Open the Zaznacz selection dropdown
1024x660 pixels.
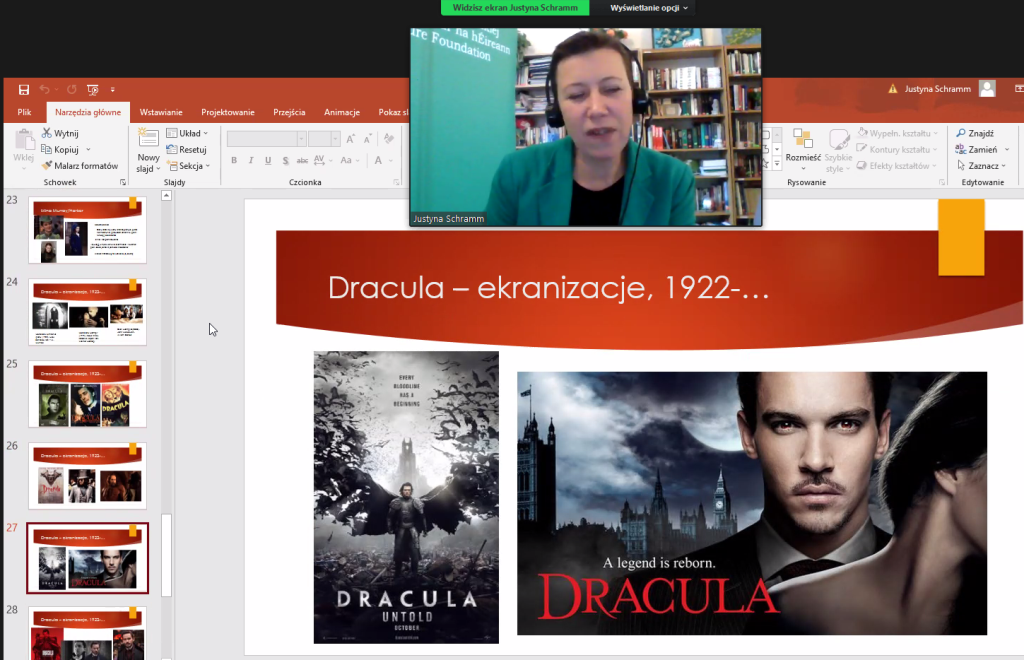coord(981,166)
